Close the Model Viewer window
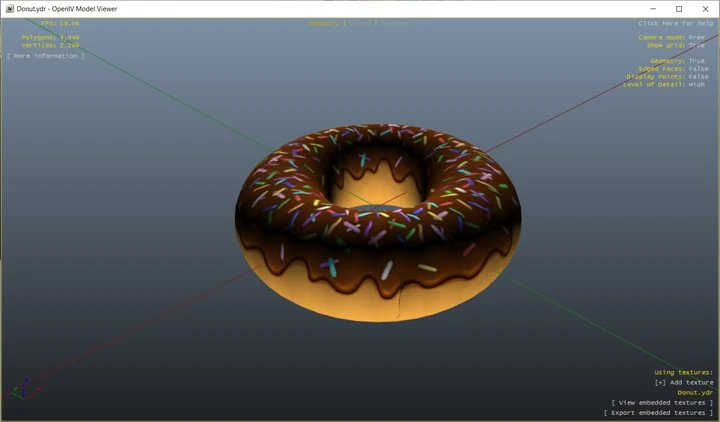Viewport: 720px width, 422px height. pyautogui.click(x=705, y=9)
